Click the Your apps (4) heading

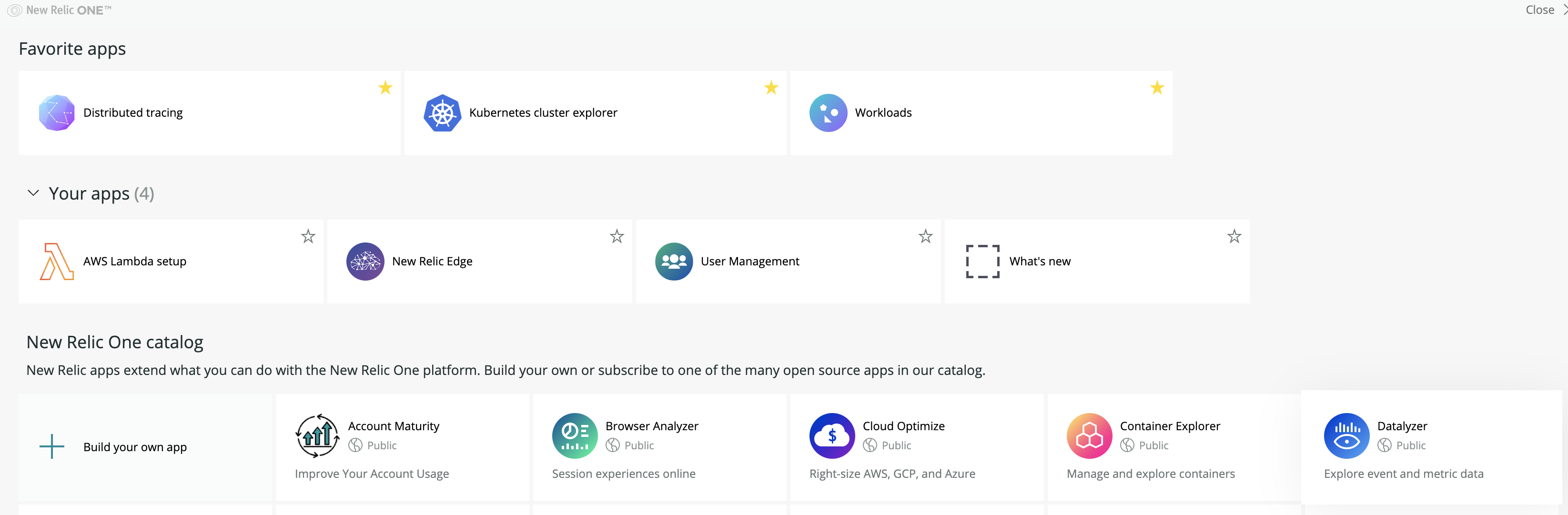pyautogui.click(x=101, y=193)
